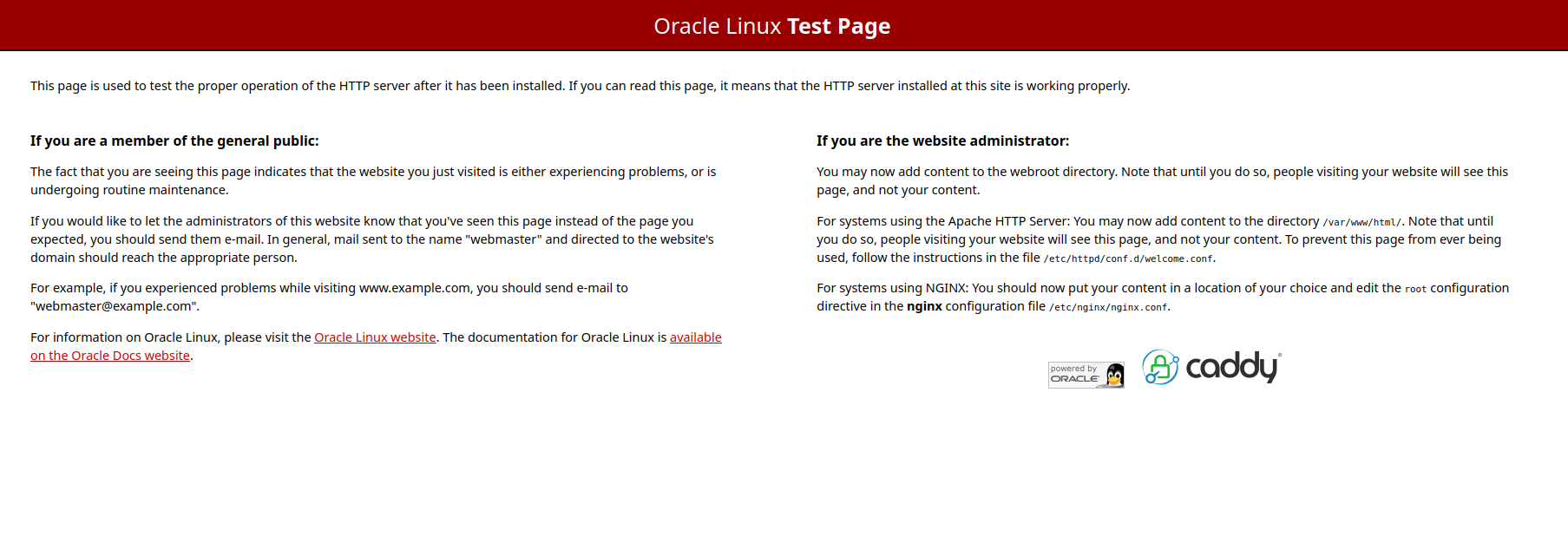Click the caddy wordmark text
The height and width of the screenshot is (556, 1568).
[x=1231, y=367]
